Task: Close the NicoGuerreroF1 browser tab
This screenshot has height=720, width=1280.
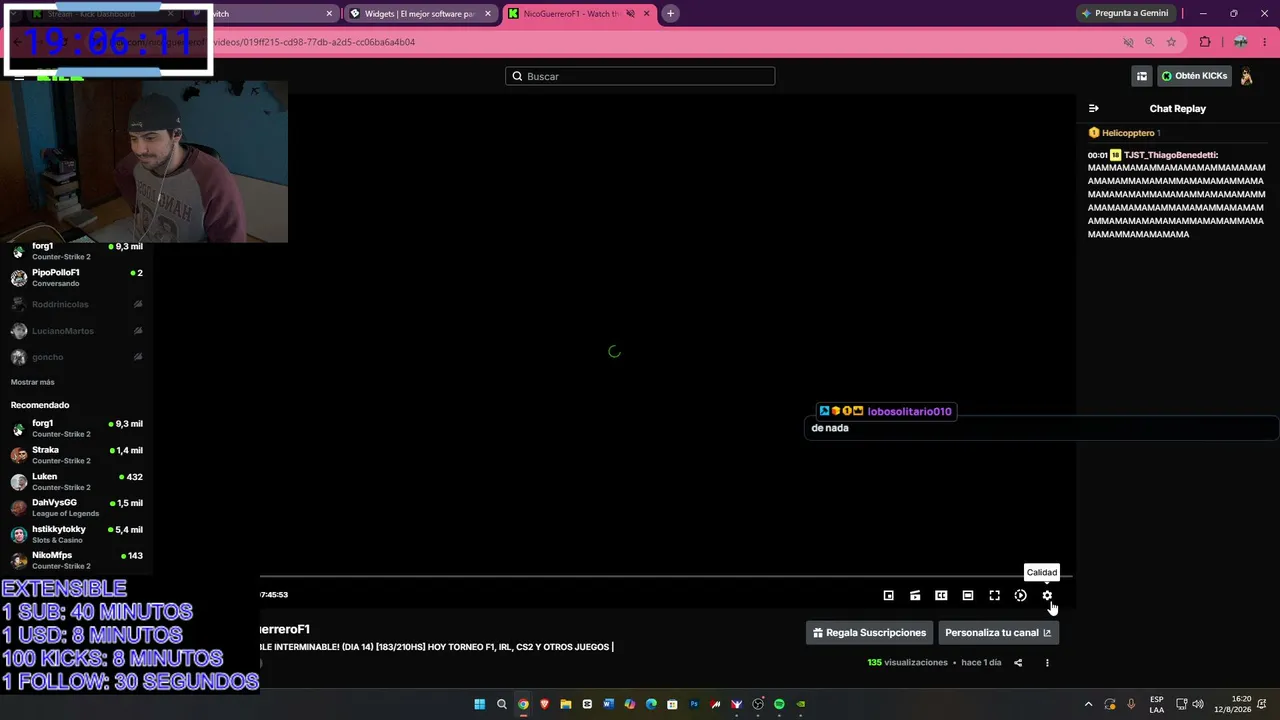Action: [647, 14]
